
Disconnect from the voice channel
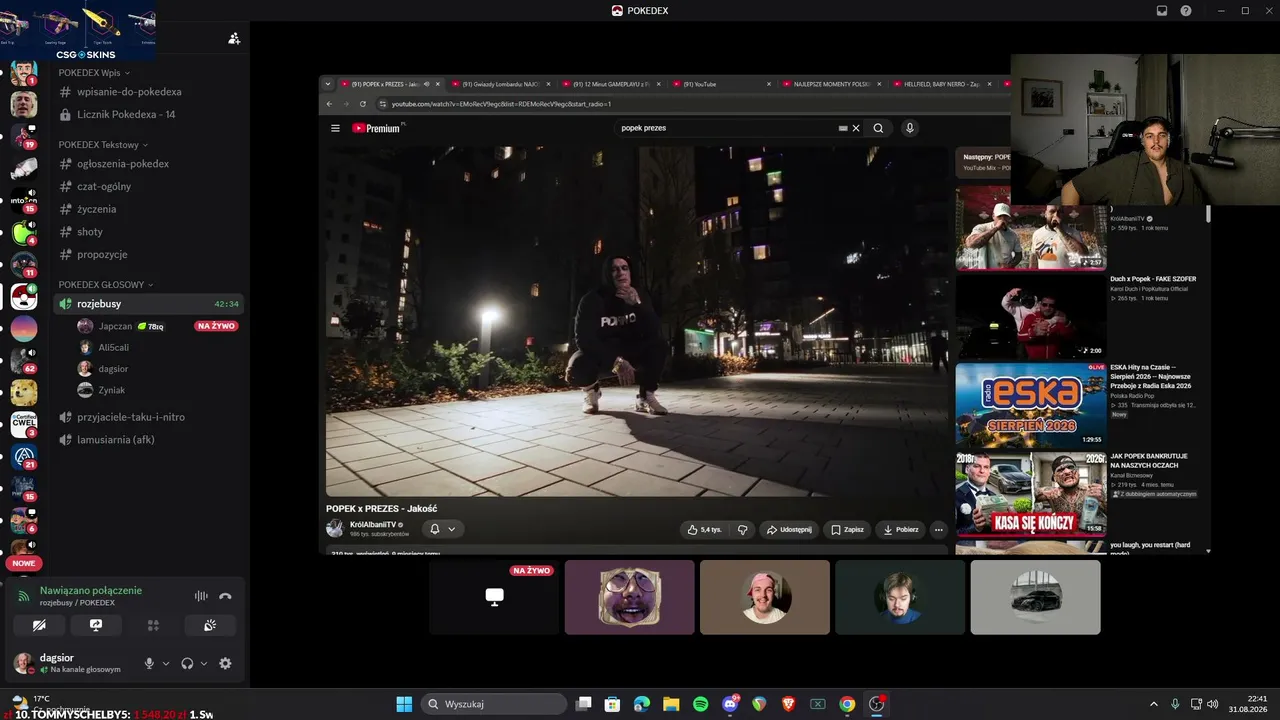click(x=225, y=596)
